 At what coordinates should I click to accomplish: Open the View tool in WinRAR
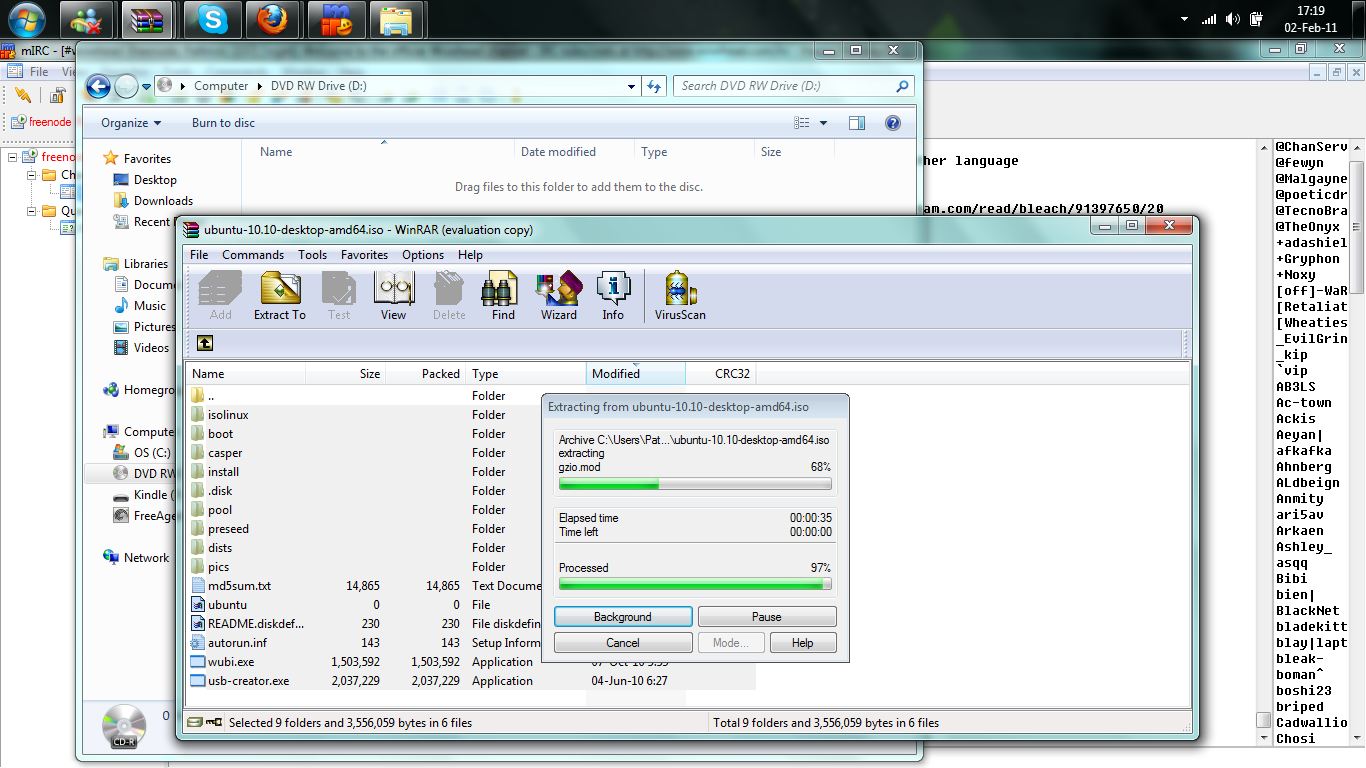point(393,296)
